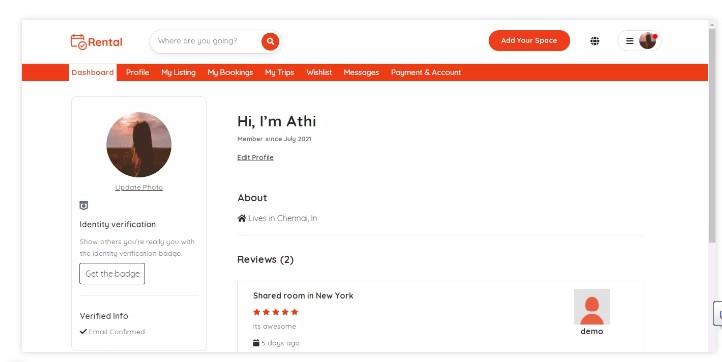Open the Dashboard tab
Screen dimensions: 722x362
(x=93, y=72)
